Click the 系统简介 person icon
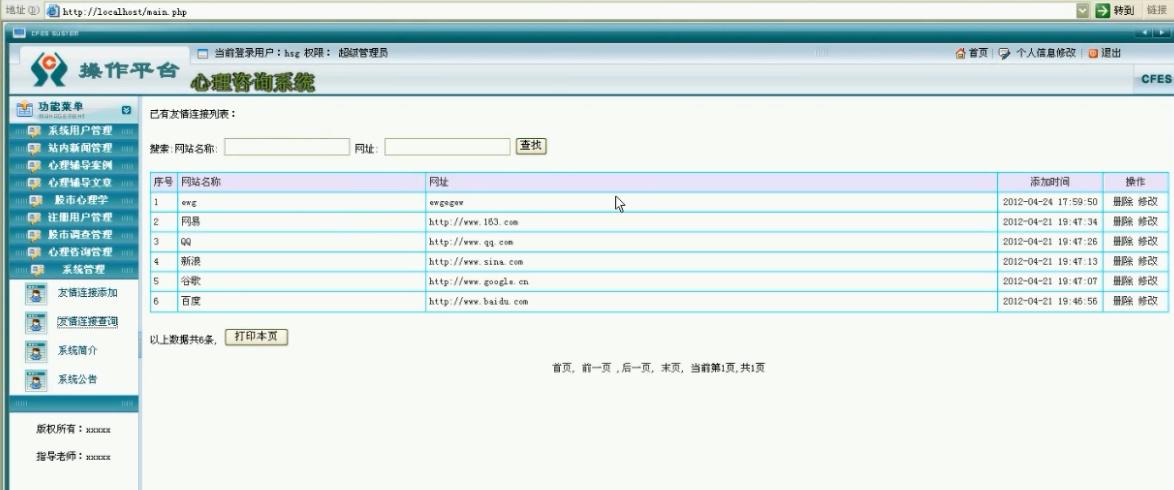 (x=36, y=351)
